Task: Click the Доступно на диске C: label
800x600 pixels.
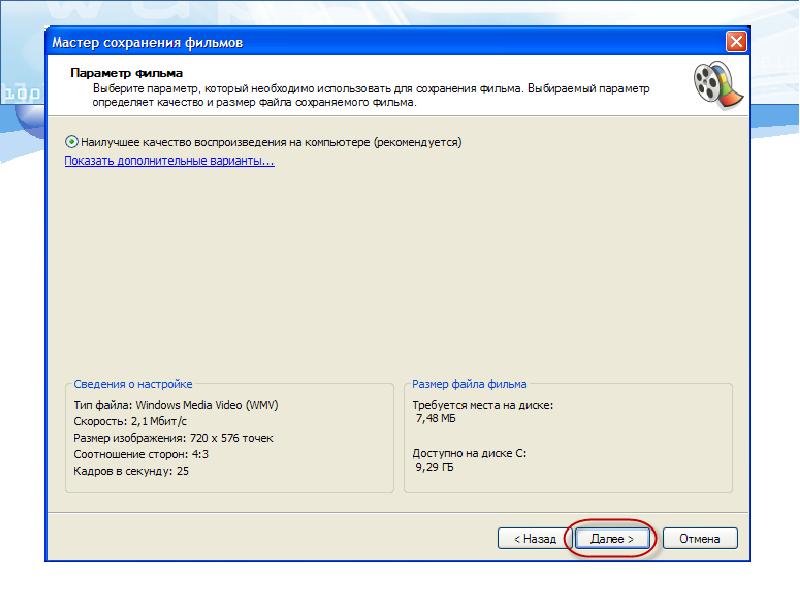Action: coord(469,453)
